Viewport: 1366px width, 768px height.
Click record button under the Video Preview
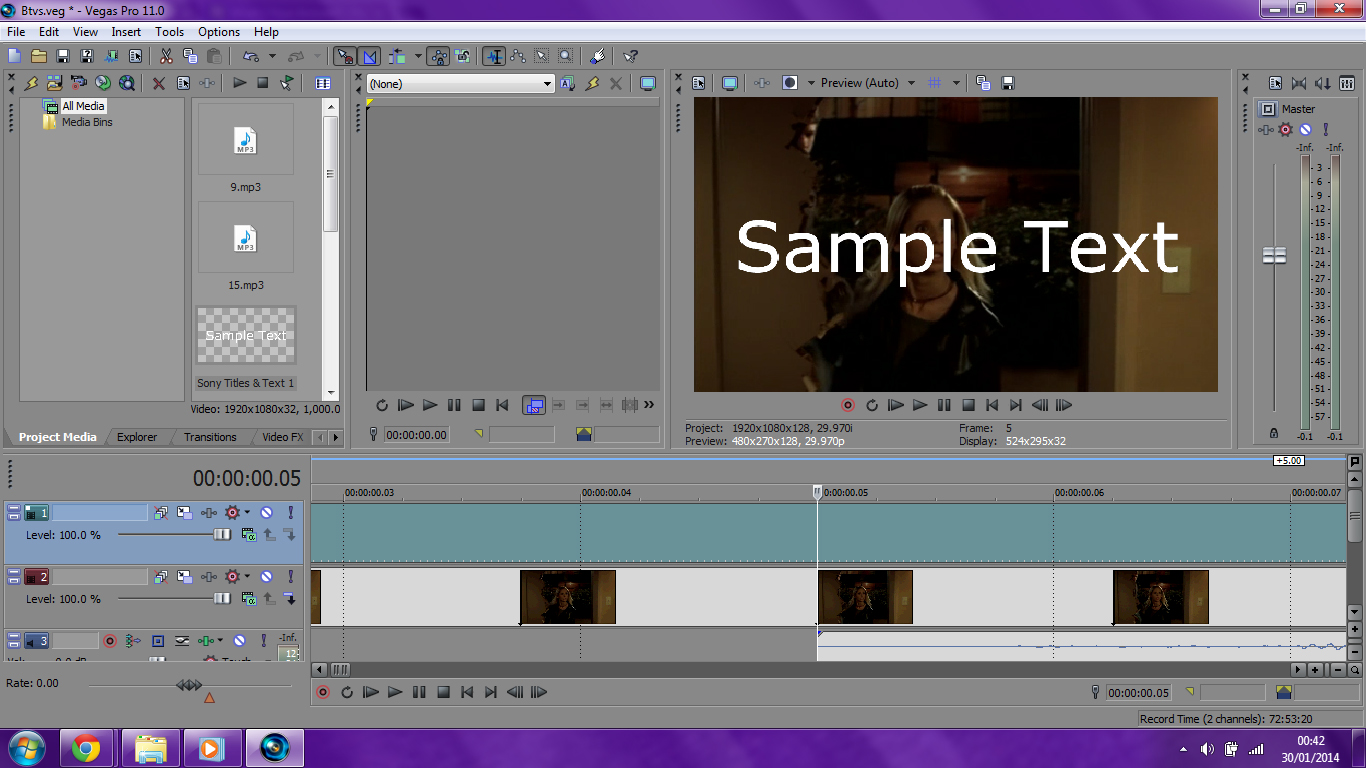point(848,405)
